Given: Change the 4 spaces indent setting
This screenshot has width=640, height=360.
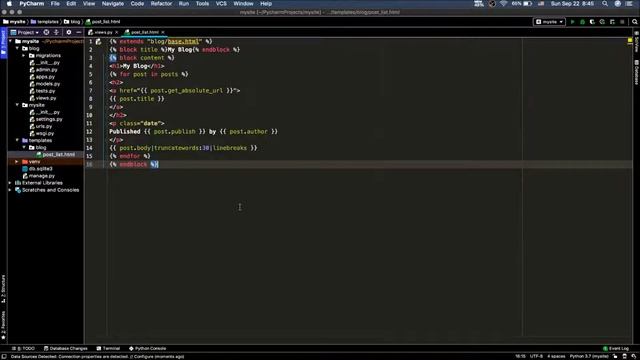Looking at the screenshot, I should coord(556,356).
